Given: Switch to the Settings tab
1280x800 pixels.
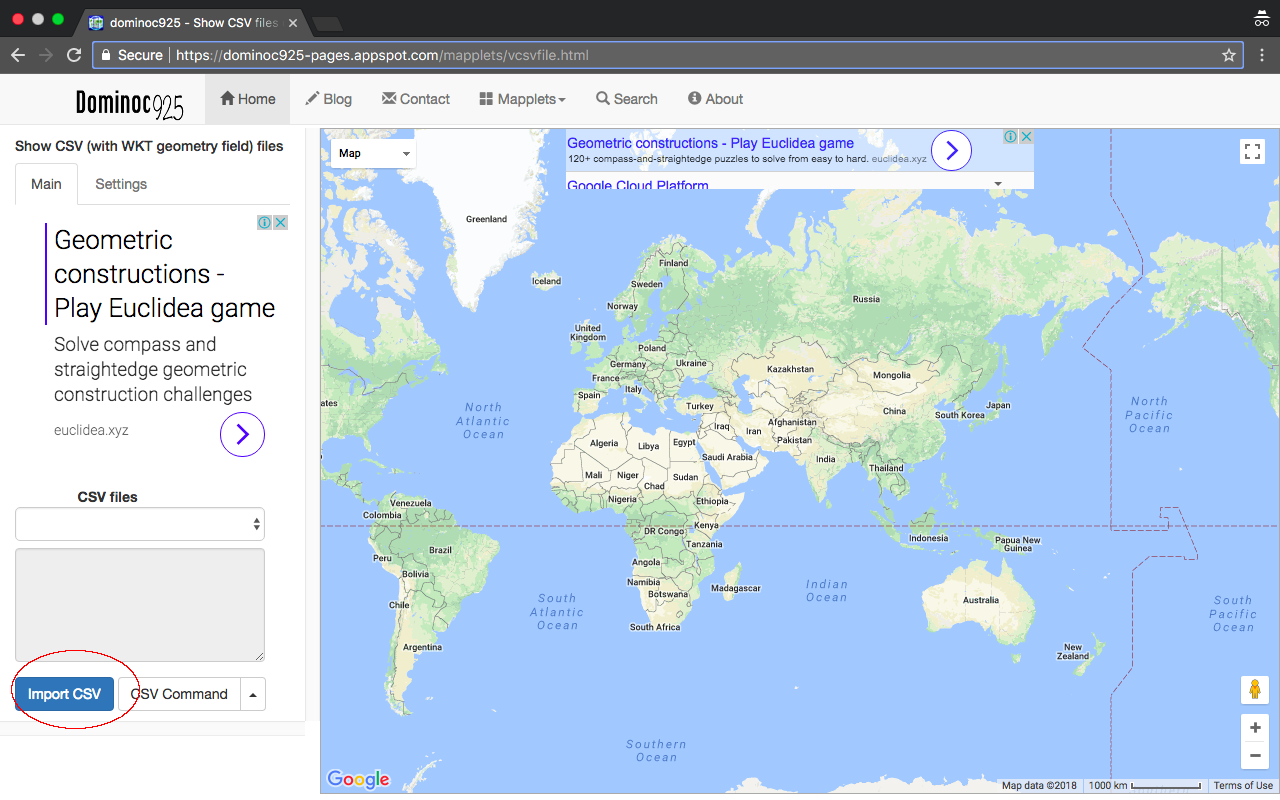Looking at the screenshot, I should pyautogui.click(x=120, y=184).
